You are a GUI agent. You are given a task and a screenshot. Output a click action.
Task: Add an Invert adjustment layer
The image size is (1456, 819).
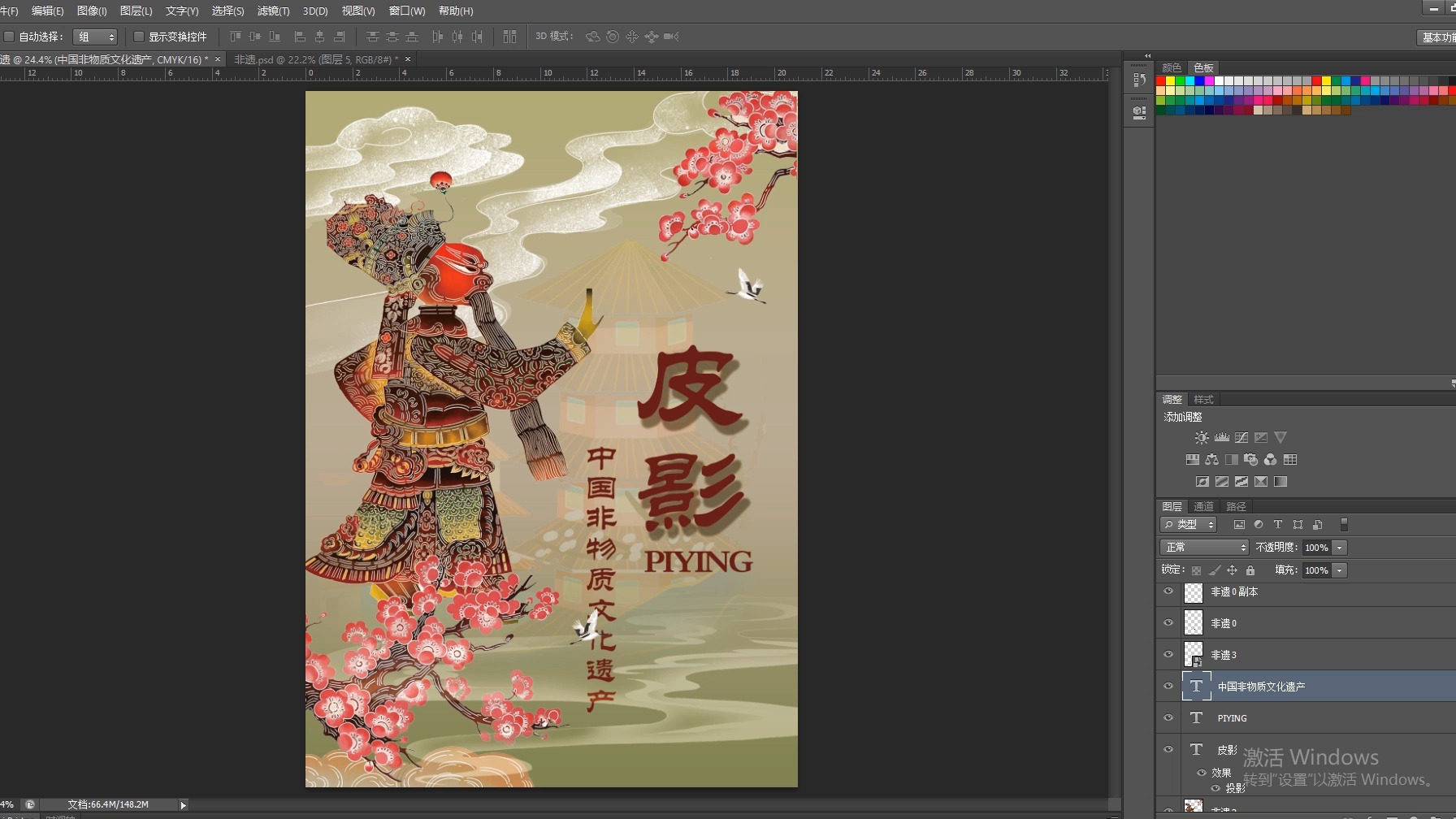click(x=1202, y=481)
